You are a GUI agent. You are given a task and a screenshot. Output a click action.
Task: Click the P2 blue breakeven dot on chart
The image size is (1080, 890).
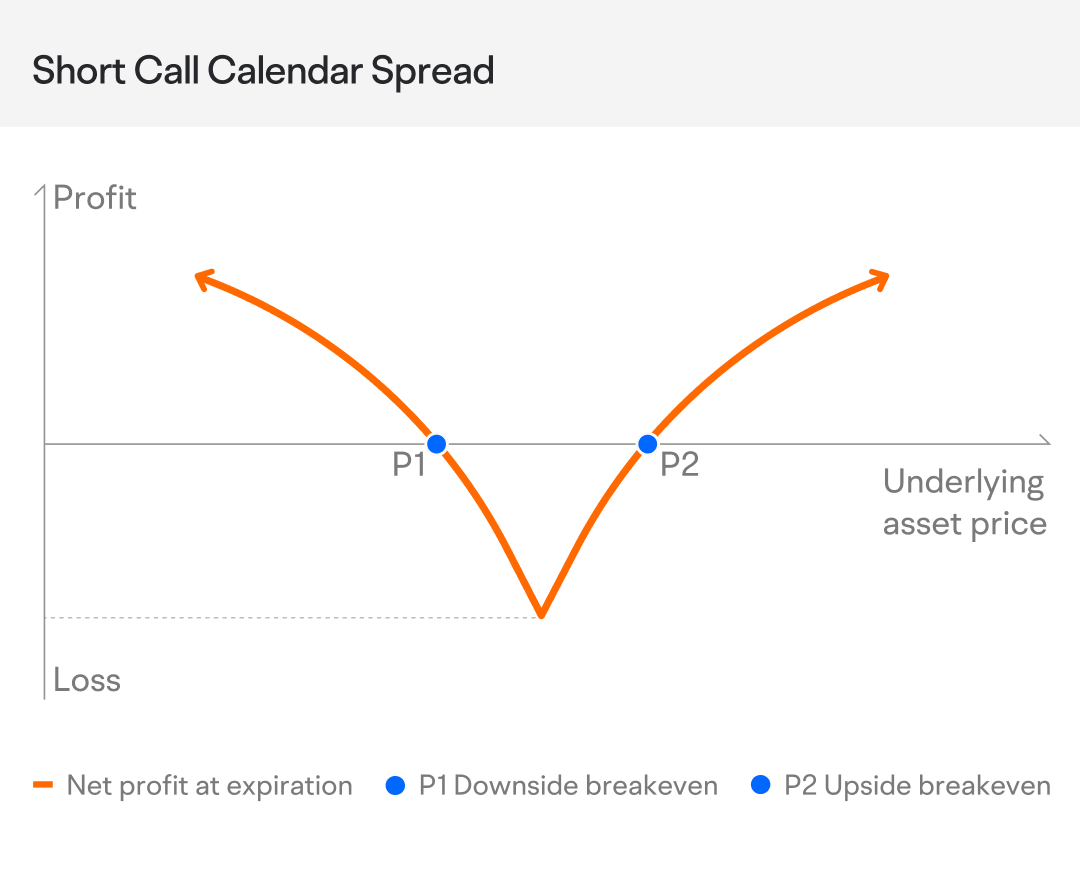[647, 443]
